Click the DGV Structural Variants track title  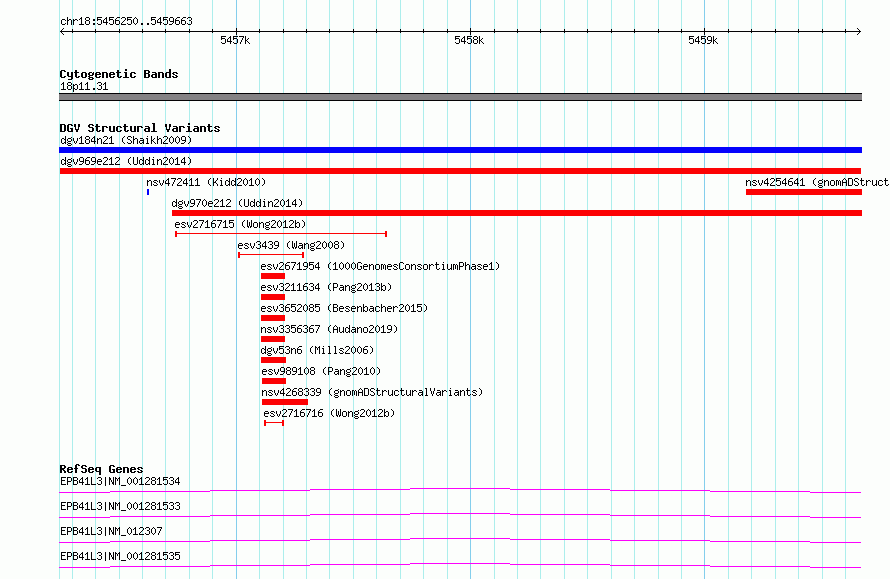pyautogui.click(x=140, y=128)
